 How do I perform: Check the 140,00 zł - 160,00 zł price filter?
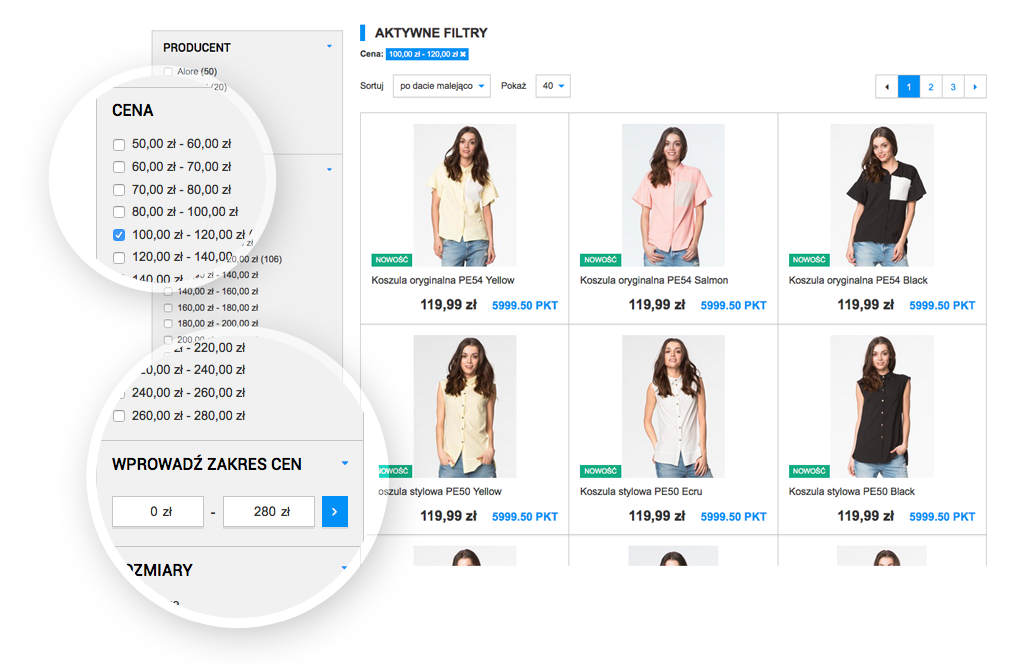pyautogui.click(x=168, y=291)
